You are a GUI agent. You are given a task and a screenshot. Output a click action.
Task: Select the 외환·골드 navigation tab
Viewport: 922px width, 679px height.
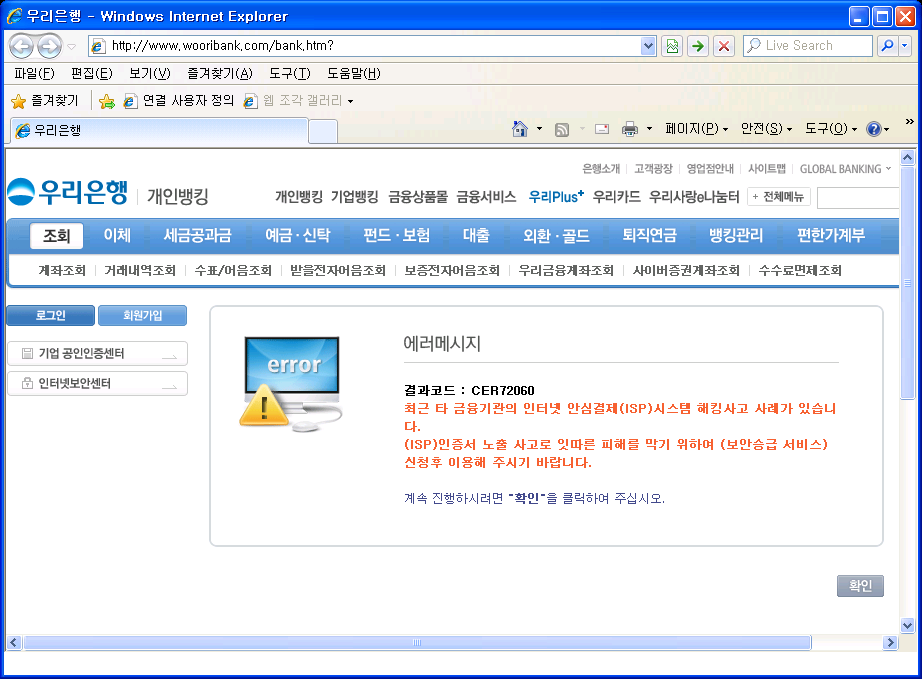pyautogui.click(x=556, y=236)
